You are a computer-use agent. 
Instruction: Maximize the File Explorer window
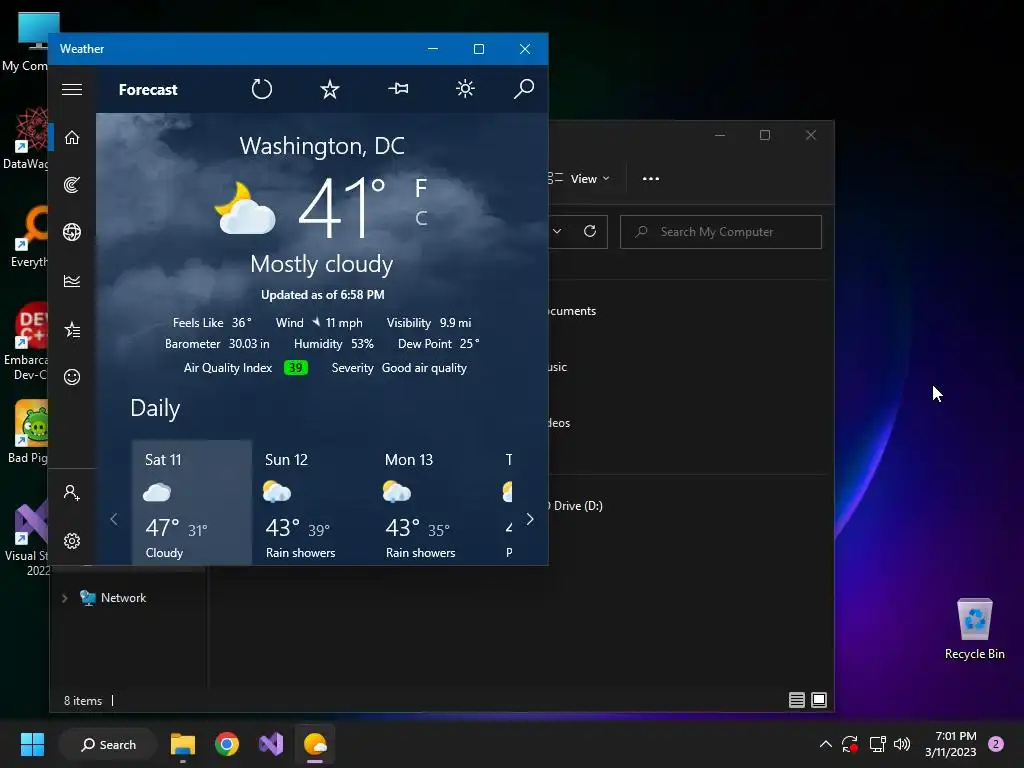[765, 135]
